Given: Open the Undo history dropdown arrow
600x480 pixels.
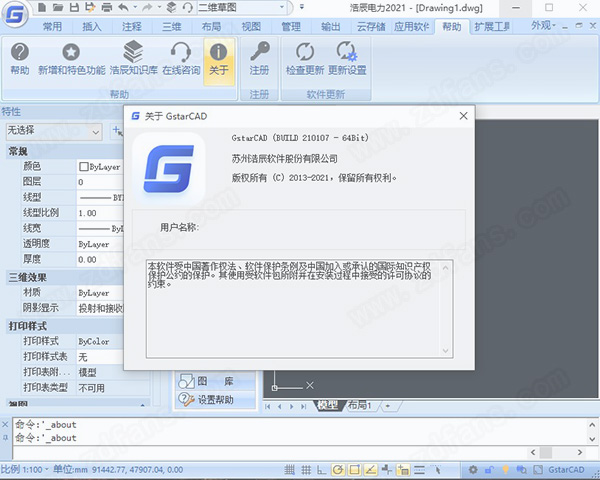Looking at the screenshot, I should click(x=135, y=7).
